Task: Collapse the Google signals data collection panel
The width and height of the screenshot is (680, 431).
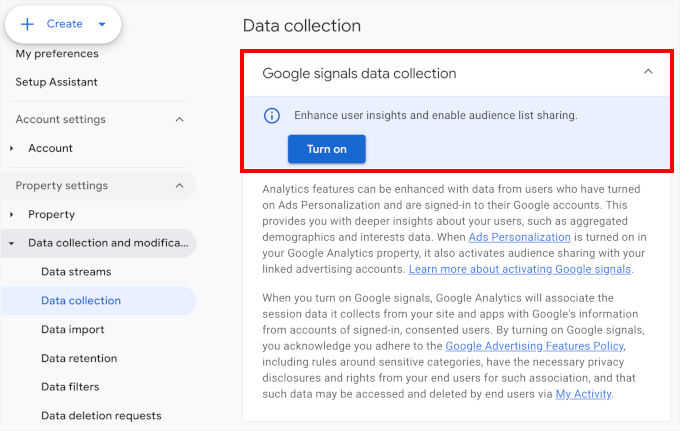Action: tap(648, 72)
